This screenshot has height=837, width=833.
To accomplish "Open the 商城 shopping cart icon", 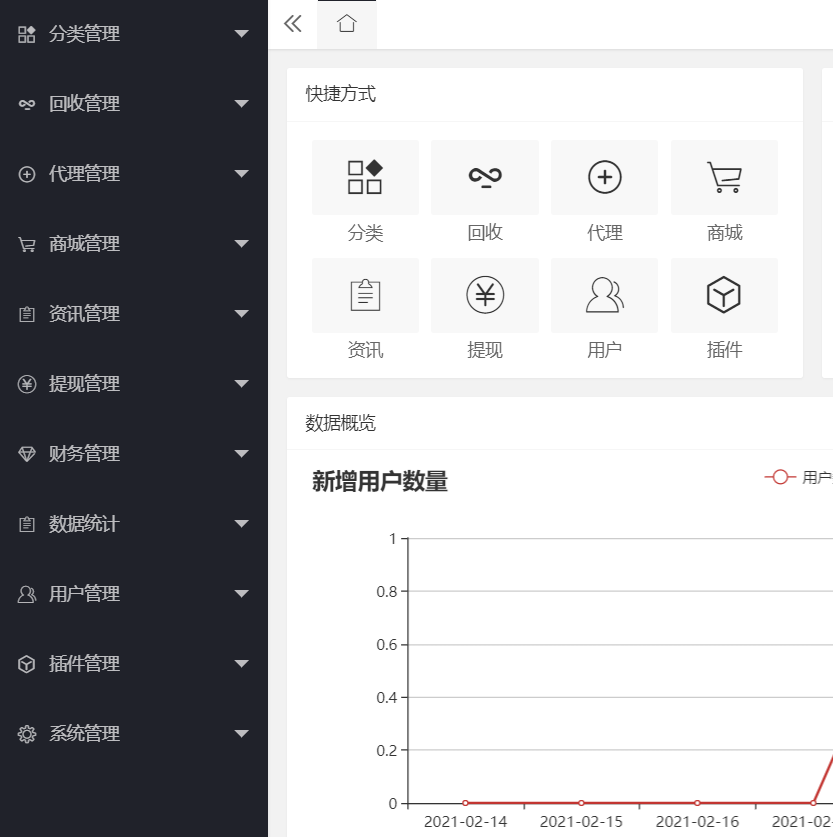I will click(724, 177).
